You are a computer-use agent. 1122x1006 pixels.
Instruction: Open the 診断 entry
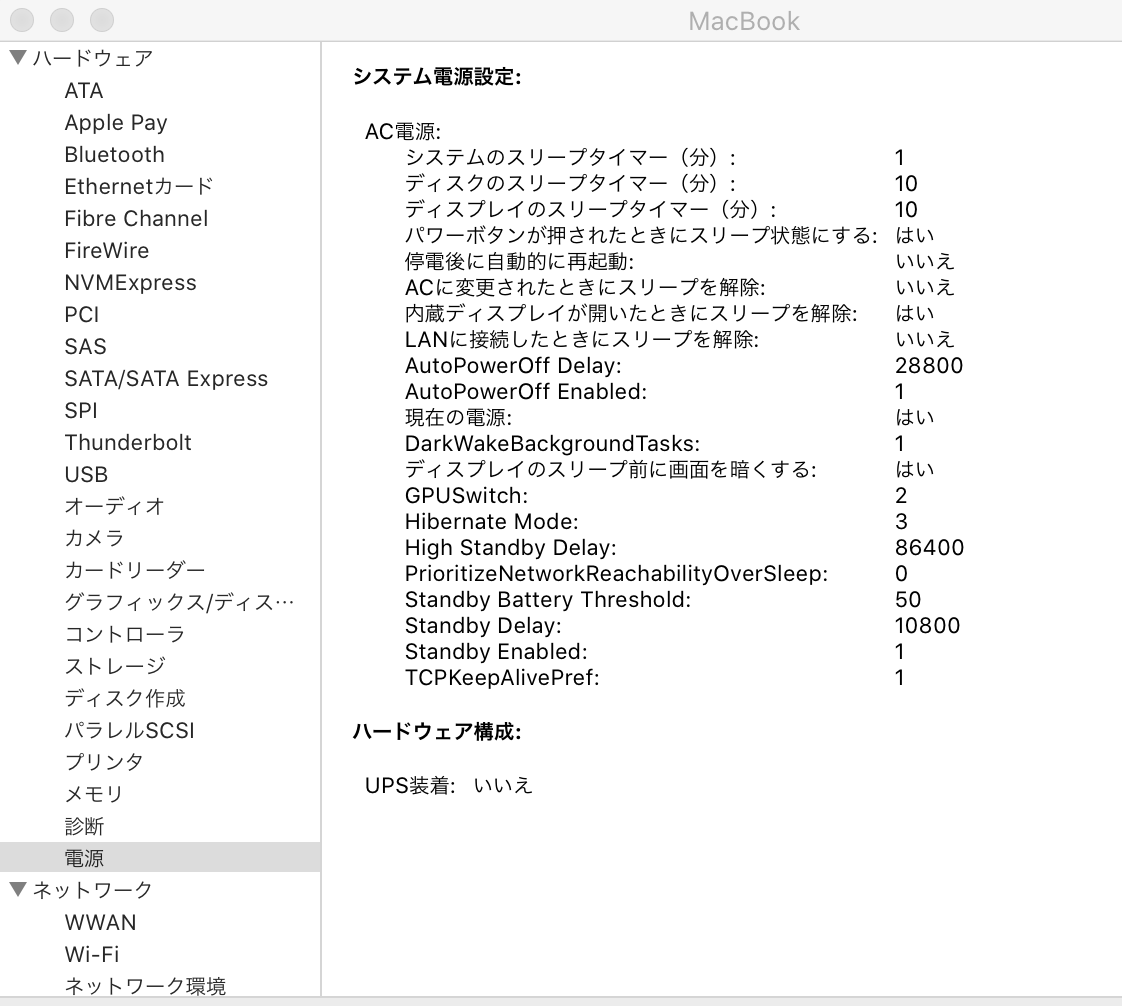(x=84, y=826)
